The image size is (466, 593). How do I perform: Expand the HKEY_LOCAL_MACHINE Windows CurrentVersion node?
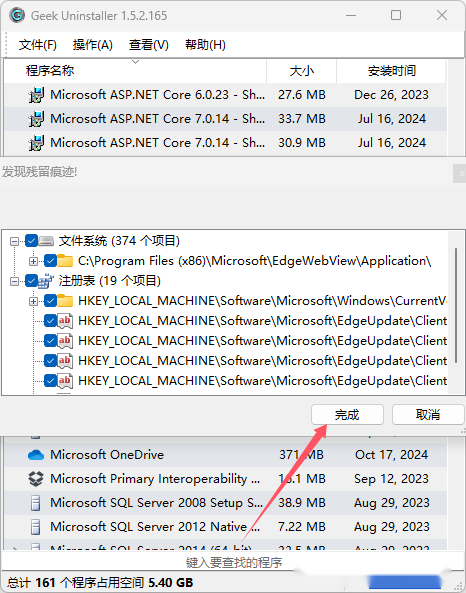pyautogui.click(x=33, y=301)
